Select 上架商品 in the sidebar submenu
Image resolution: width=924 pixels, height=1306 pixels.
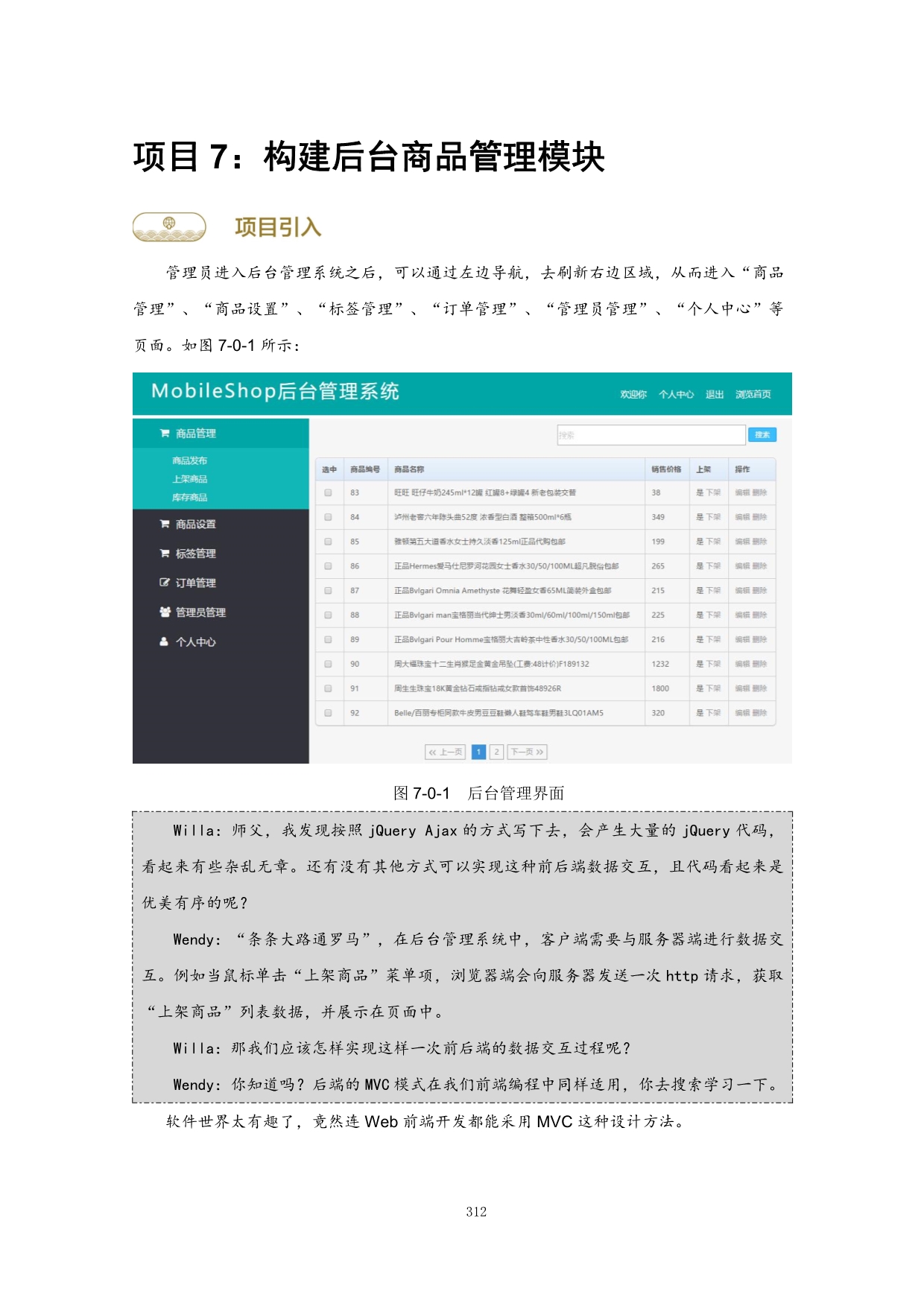tap(189, 479)
